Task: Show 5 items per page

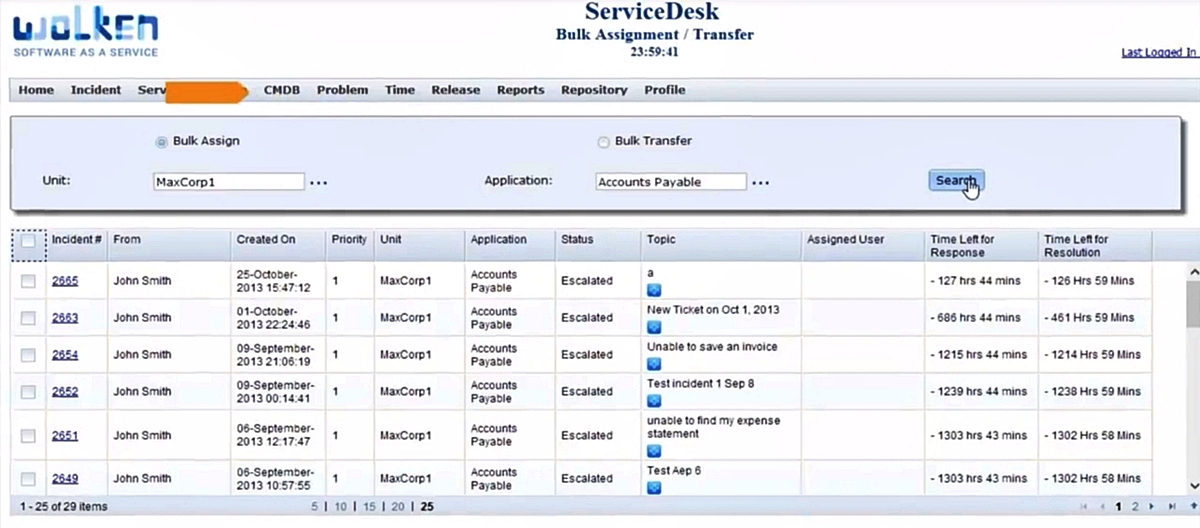Action: point(315,507)
